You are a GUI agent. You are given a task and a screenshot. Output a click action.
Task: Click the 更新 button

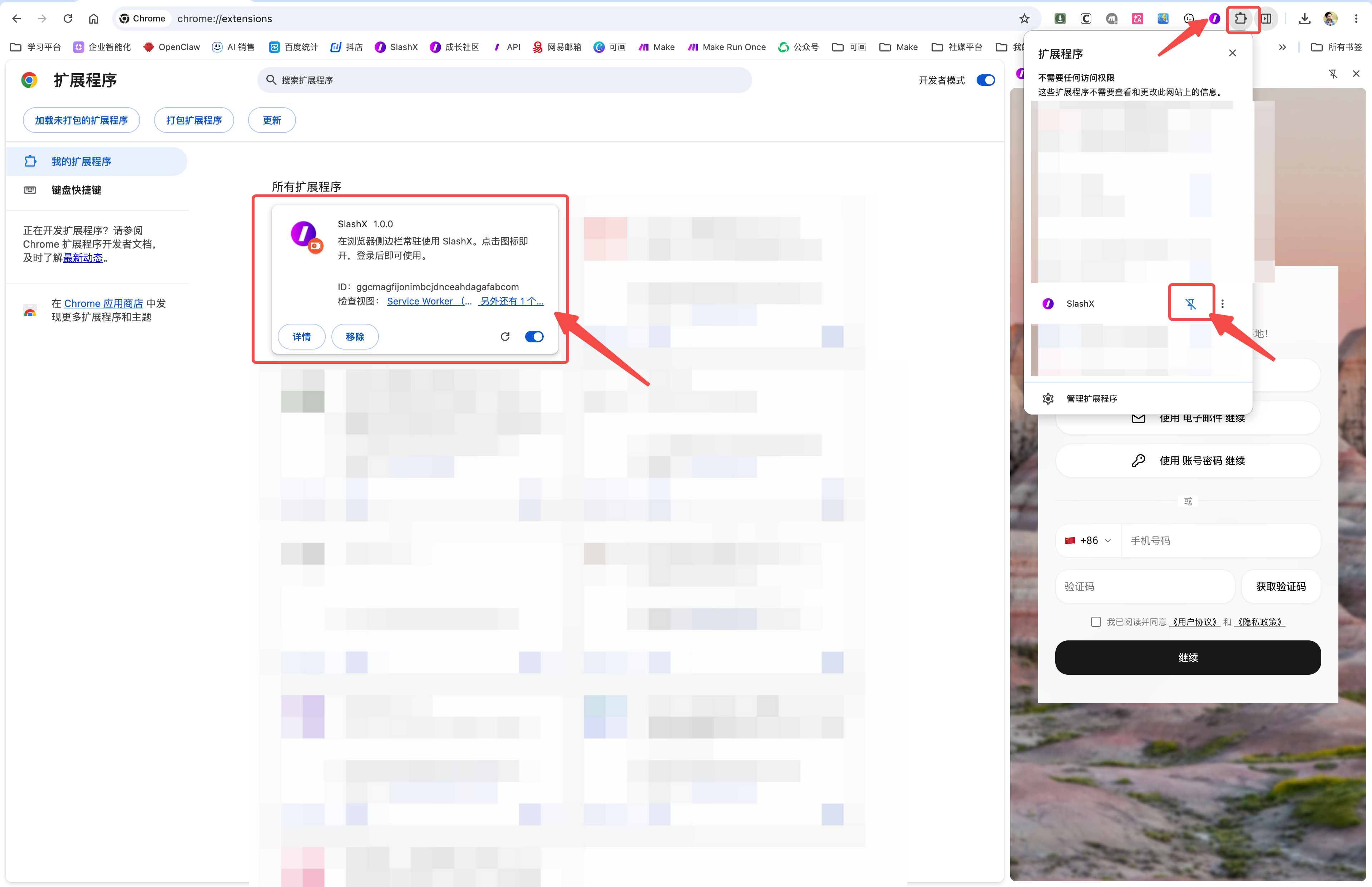point(272,120)
